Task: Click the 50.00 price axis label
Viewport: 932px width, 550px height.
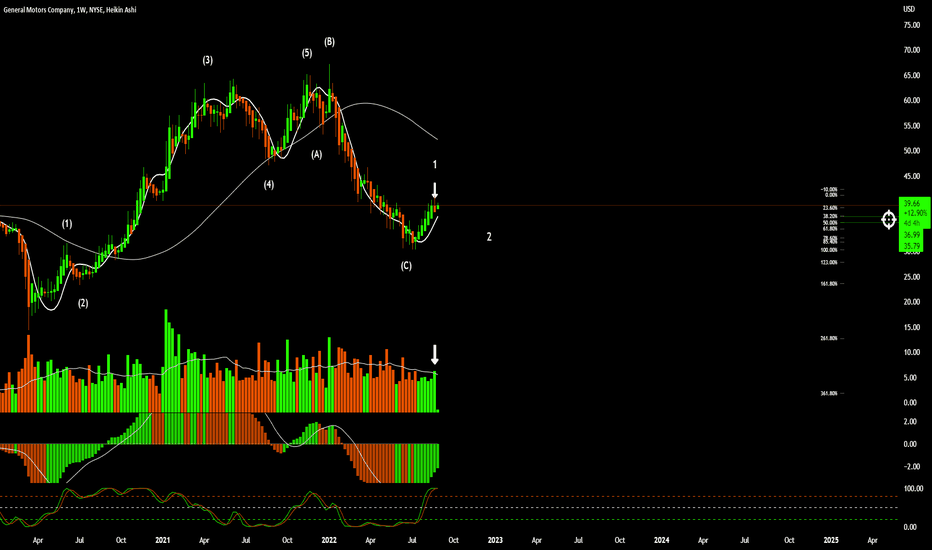Action: coord(912,151)
